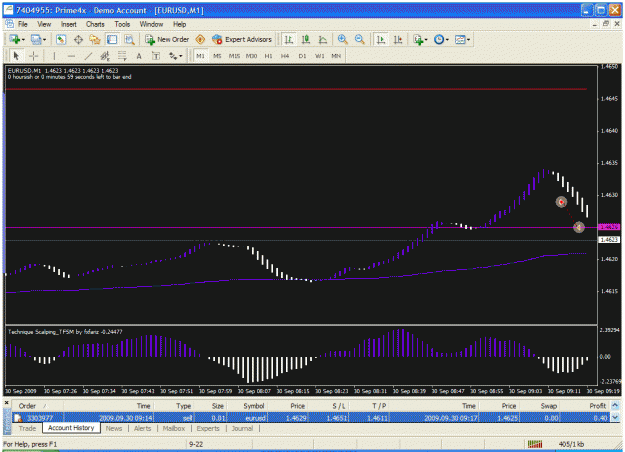
Task: Click the New Order button
Action: 167,39
